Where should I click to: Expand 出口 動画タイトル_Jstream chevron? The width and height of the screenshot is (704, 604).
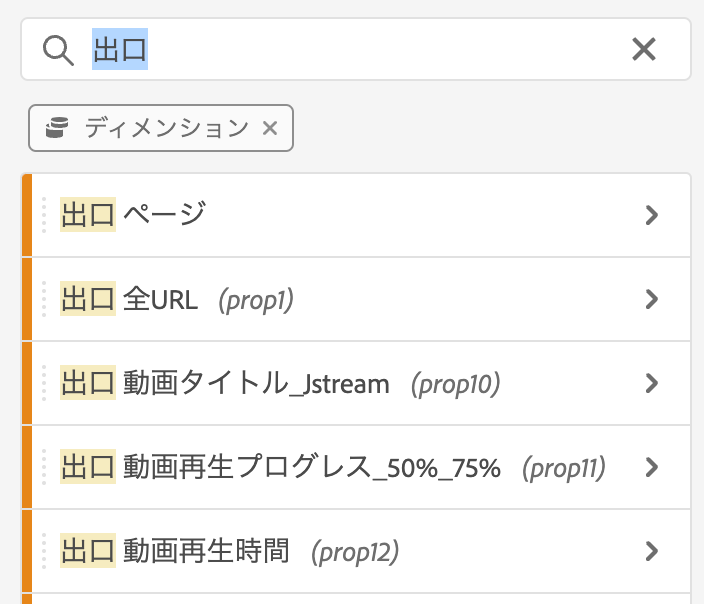[652, 383]
